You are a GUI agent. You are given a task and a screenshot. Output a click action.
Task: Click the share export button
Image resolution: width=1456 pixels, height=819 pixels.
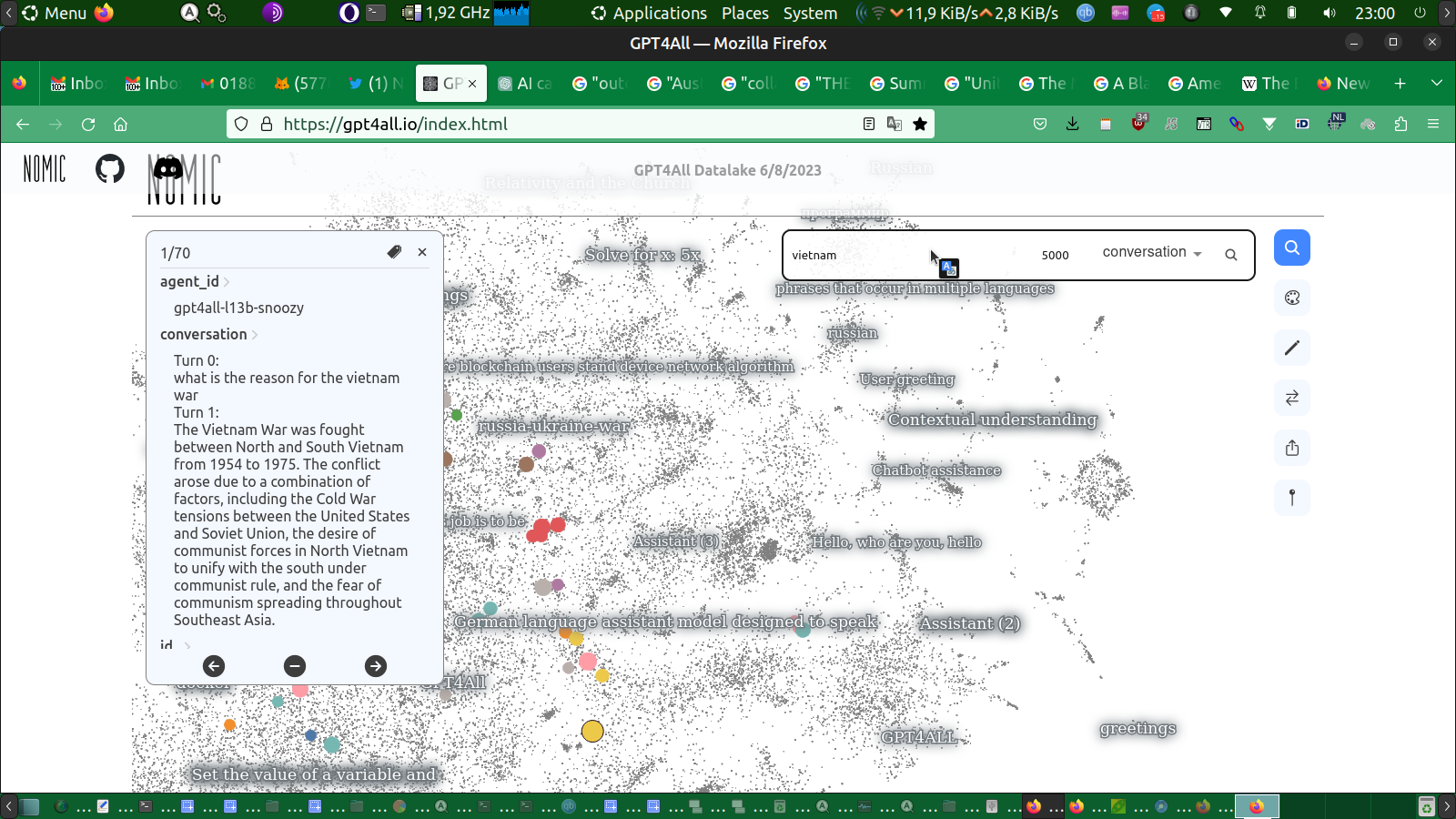click(x=1292, y=448)
